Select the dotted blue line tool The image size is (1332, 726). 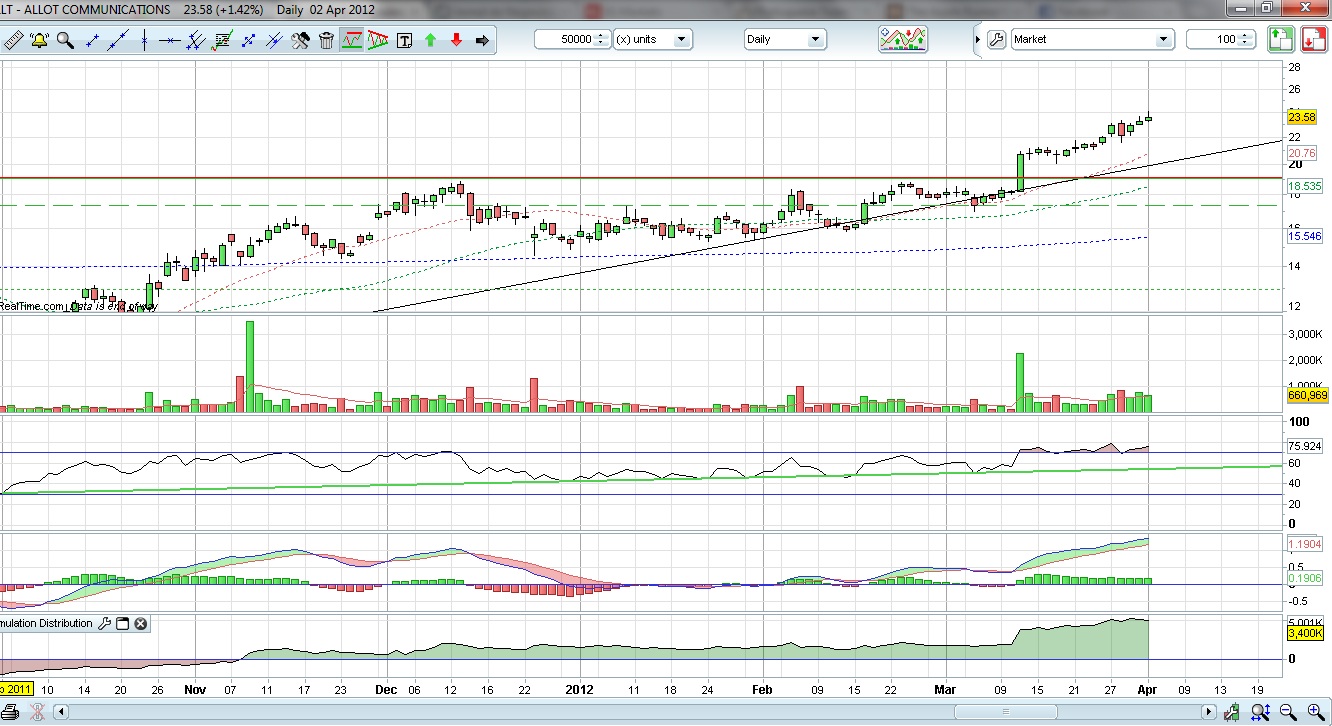[248, 40]
